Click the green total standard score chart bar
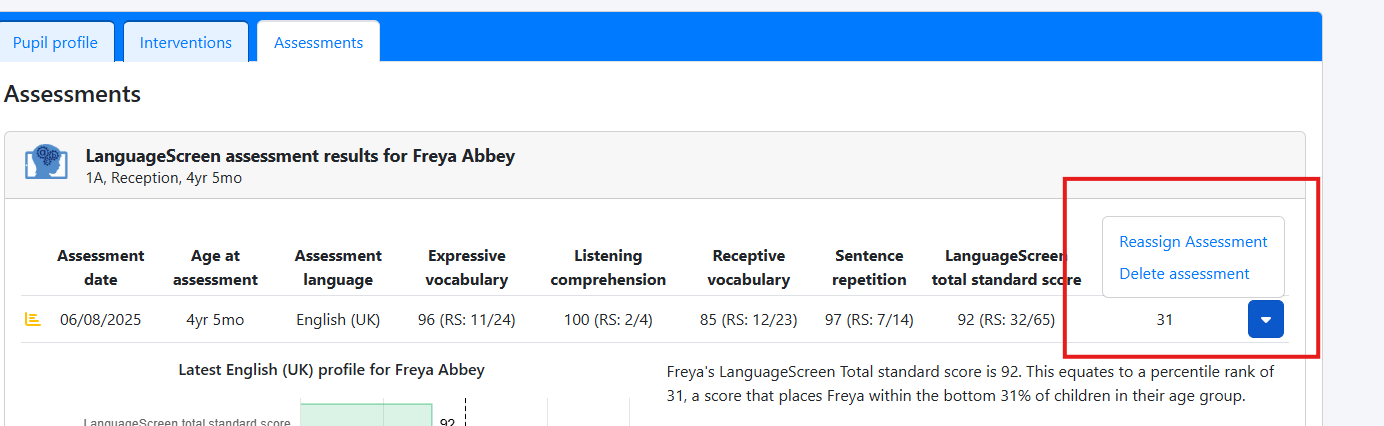 click(x=366, y=415)
